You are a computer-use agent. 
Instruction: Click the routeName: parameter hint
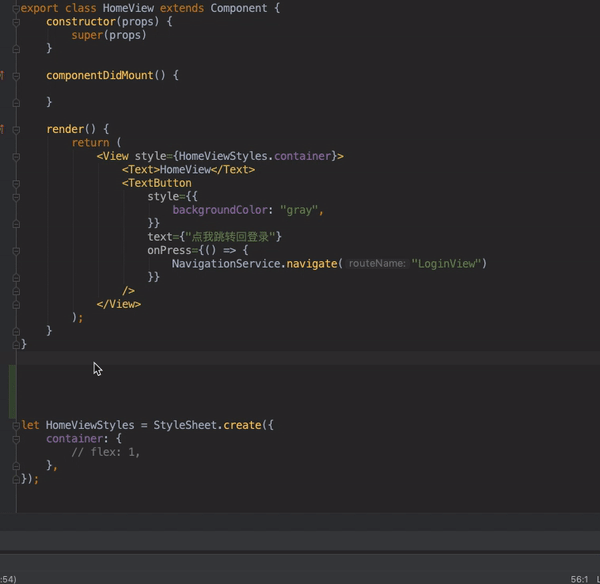pyautogui.click(x=377, y=264)
